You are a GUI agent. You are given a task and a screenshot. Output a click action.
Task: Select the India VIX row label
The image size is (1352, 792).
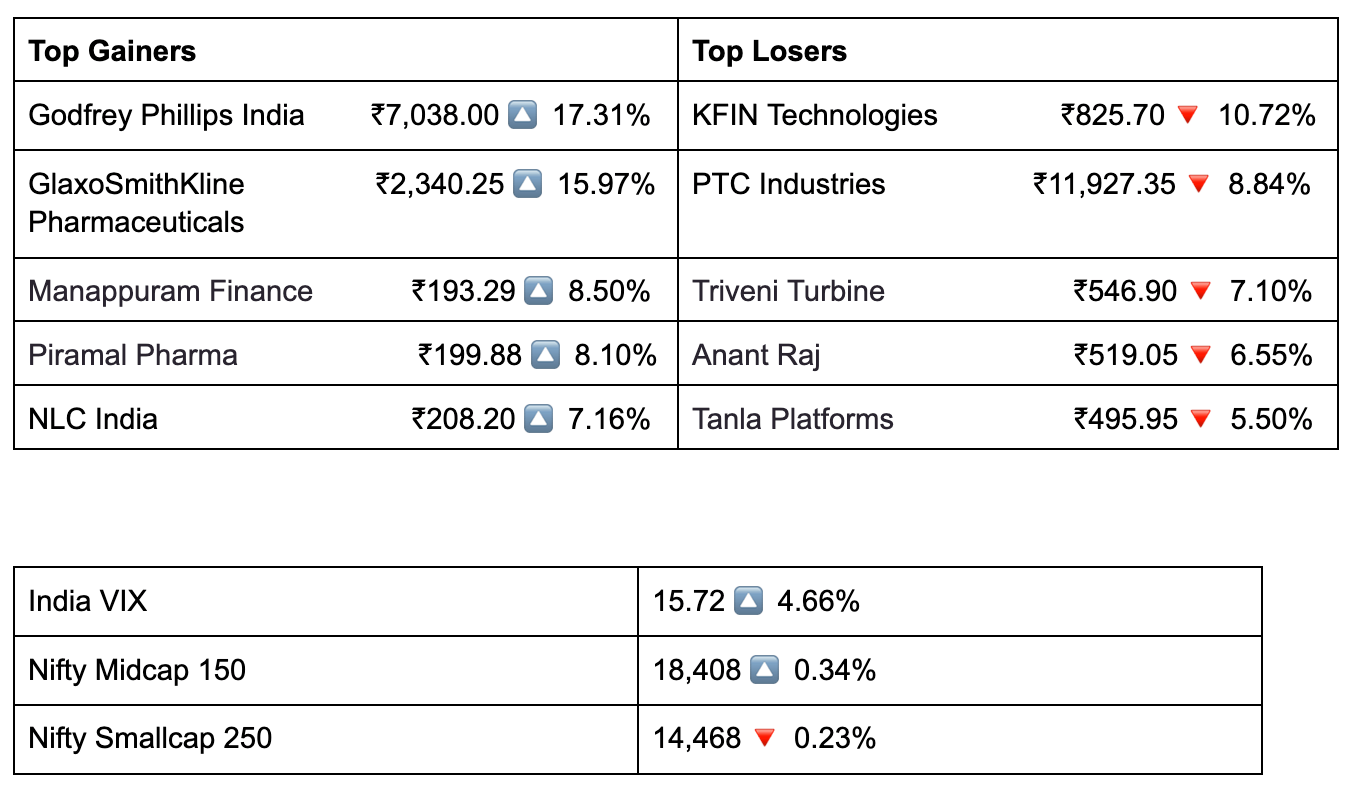tap(88, 601)
